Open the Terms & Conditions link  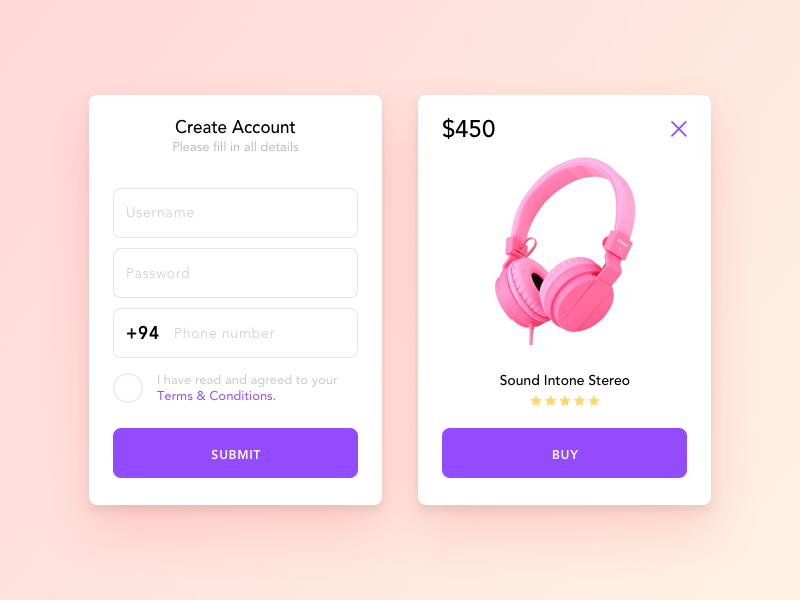point(216,396)
